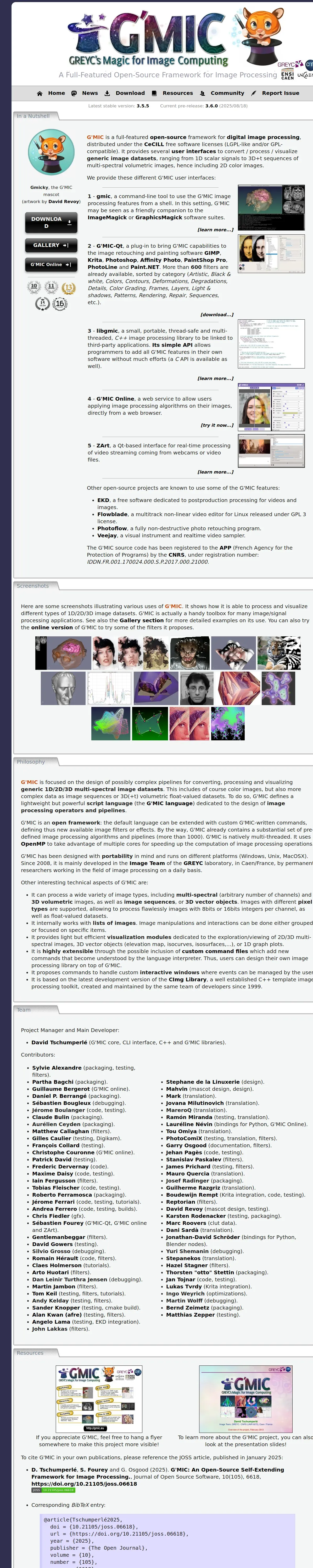Image resolution: width=313 pixels, height=1568 pixels.
Task: Open the Flowblade project link
Action: [x=112, y=514]
